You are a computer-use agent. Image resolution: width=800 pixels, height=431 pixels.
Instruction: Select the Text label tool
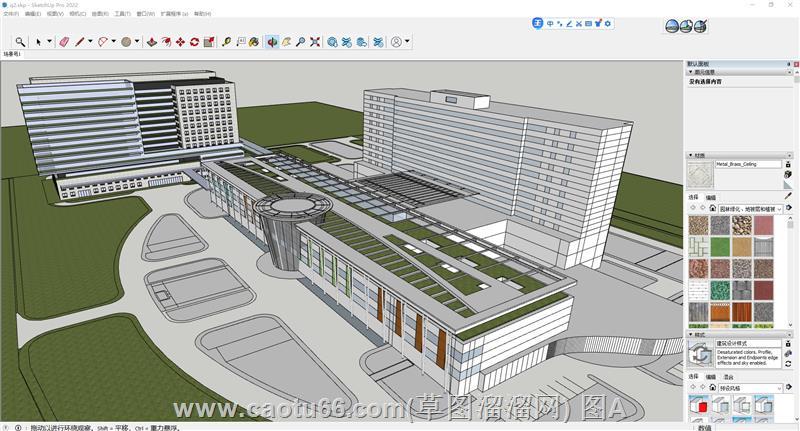(241, 42)
